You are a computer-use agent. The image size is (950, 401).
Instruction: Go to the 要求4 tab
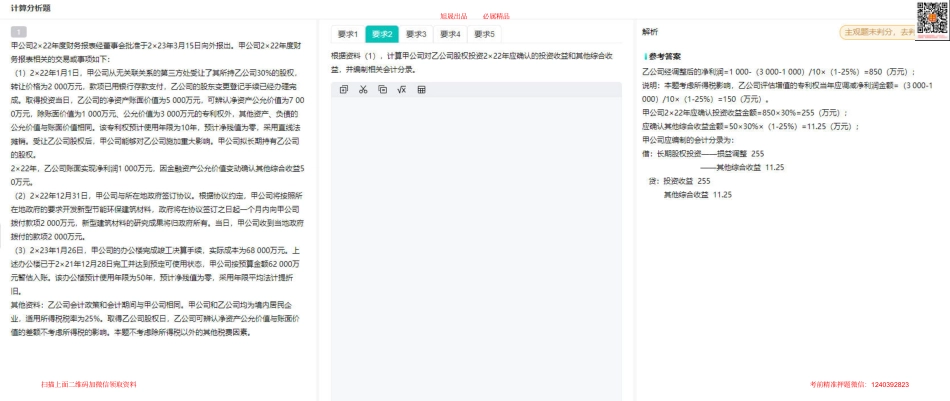[x=450, y=34]
